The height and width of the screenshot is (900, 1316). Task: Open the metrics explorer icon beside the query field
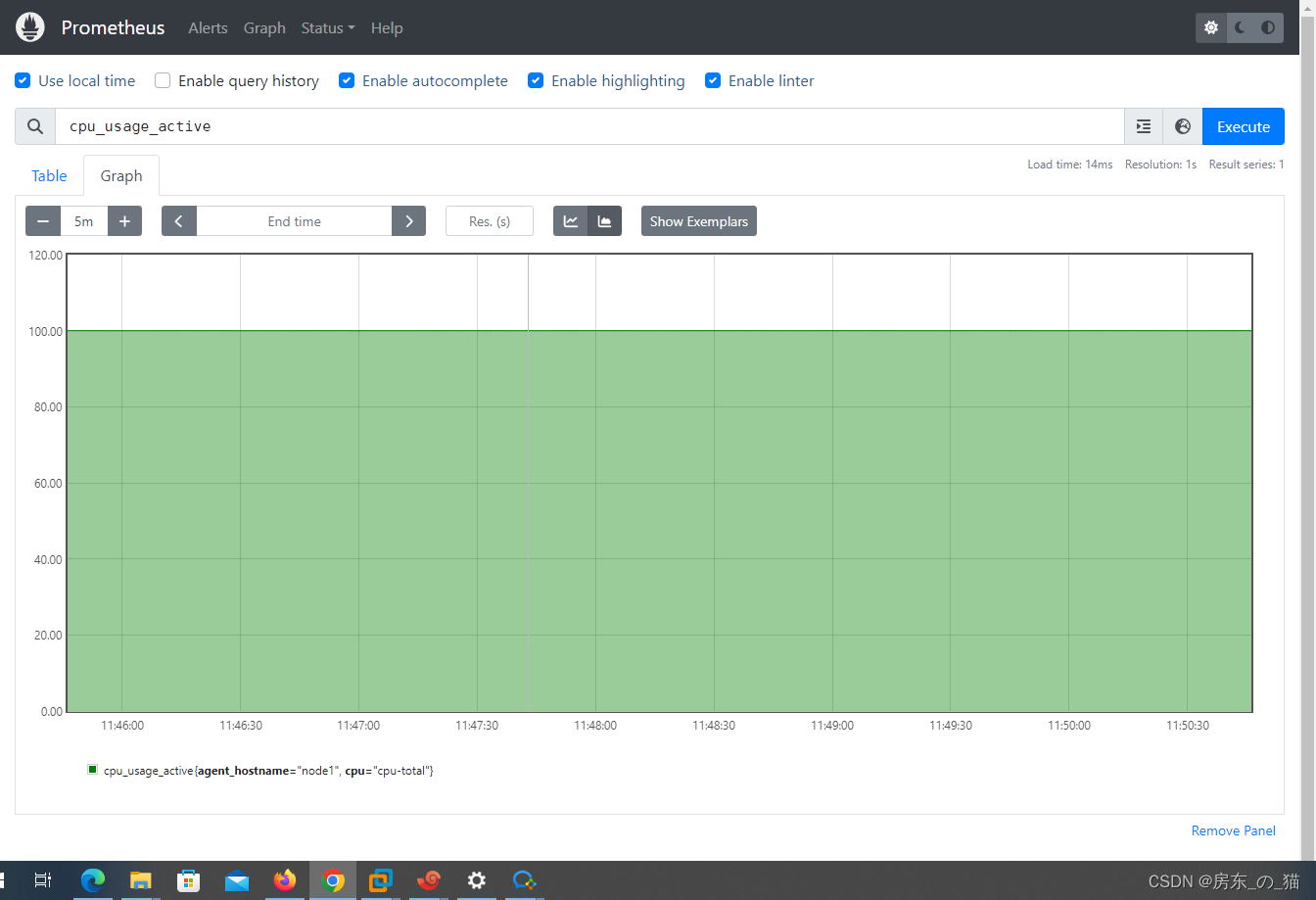[x=1143, y=126]
